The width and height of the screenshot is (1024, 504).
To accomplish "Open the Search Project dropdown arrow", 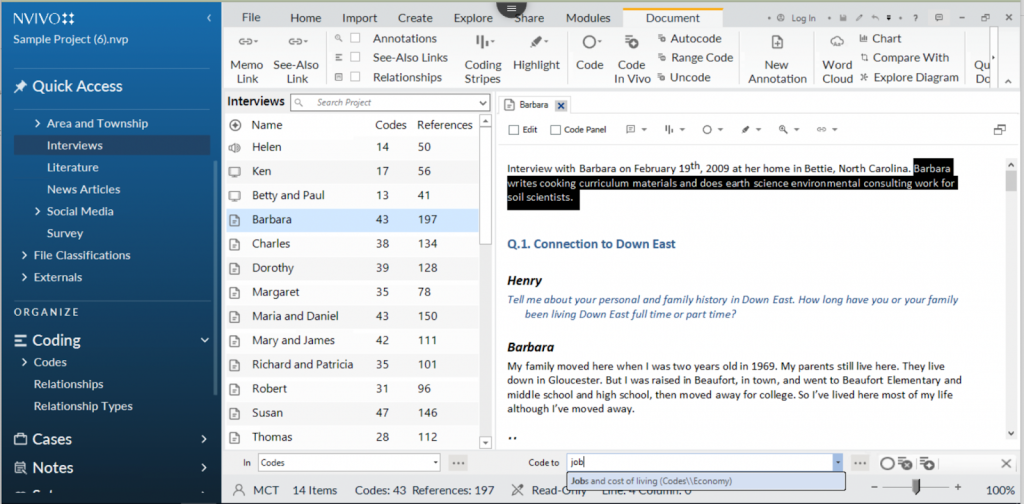I will pyautogui.click(x=483, y=102).
